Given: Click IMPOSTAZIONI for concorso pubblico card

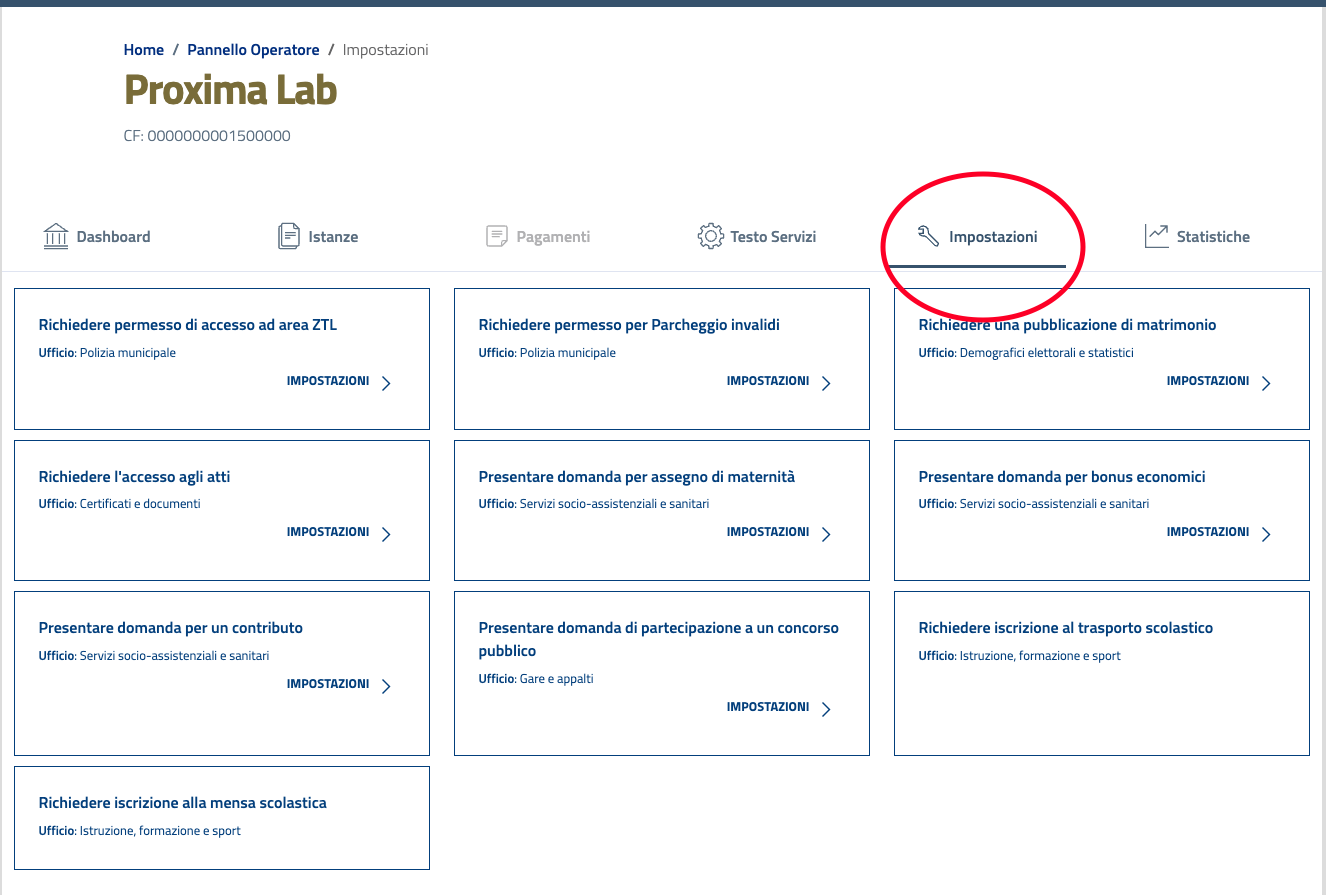Looking at the screenshot, I should [x=767, y=707].
